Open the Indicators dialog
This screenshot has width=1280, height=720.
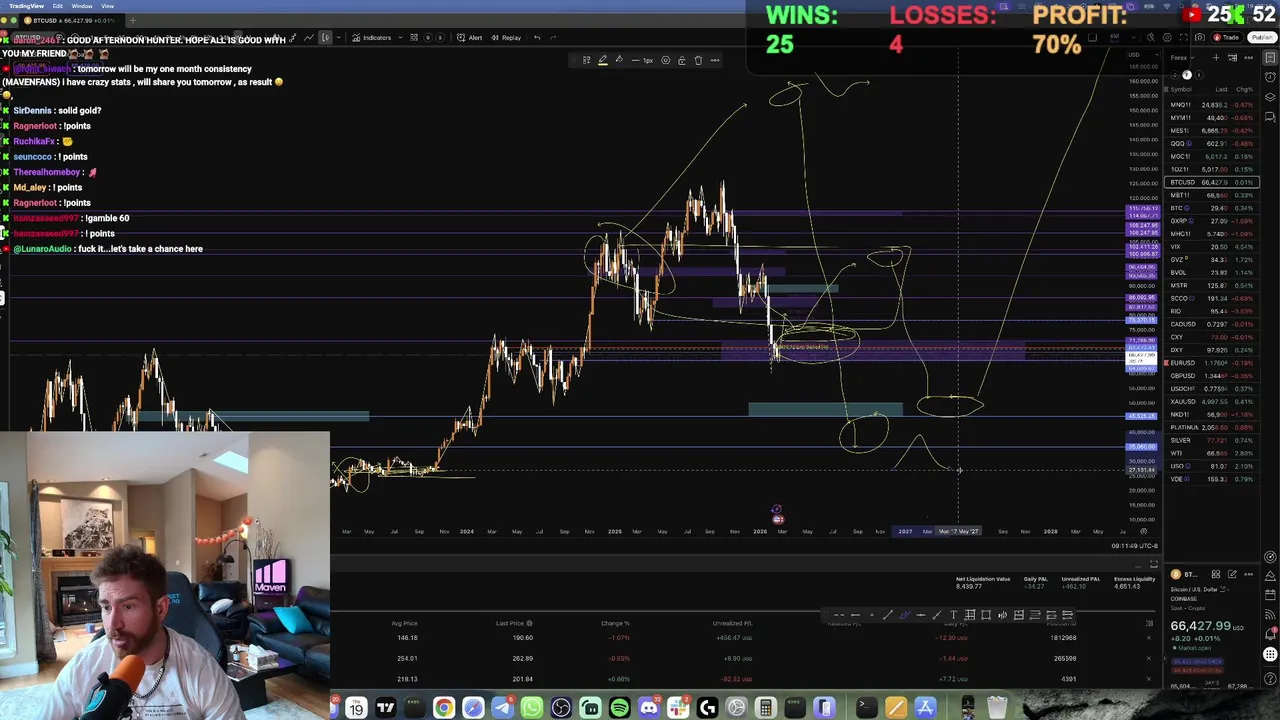point(372,37)
